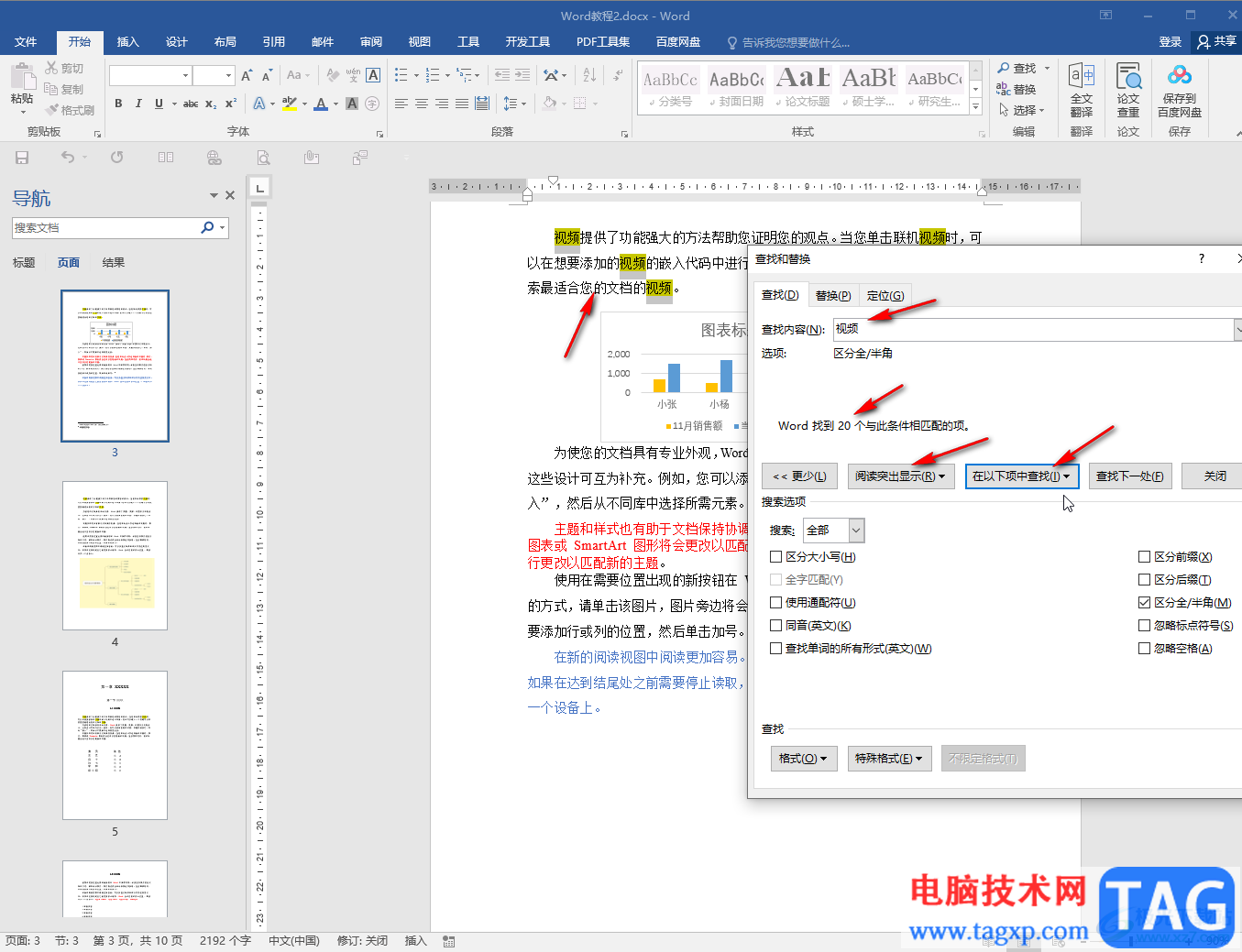The width and height of the screenshot is (1242, 952).
Task: Toggle Bold formatting
Action: 118,104
